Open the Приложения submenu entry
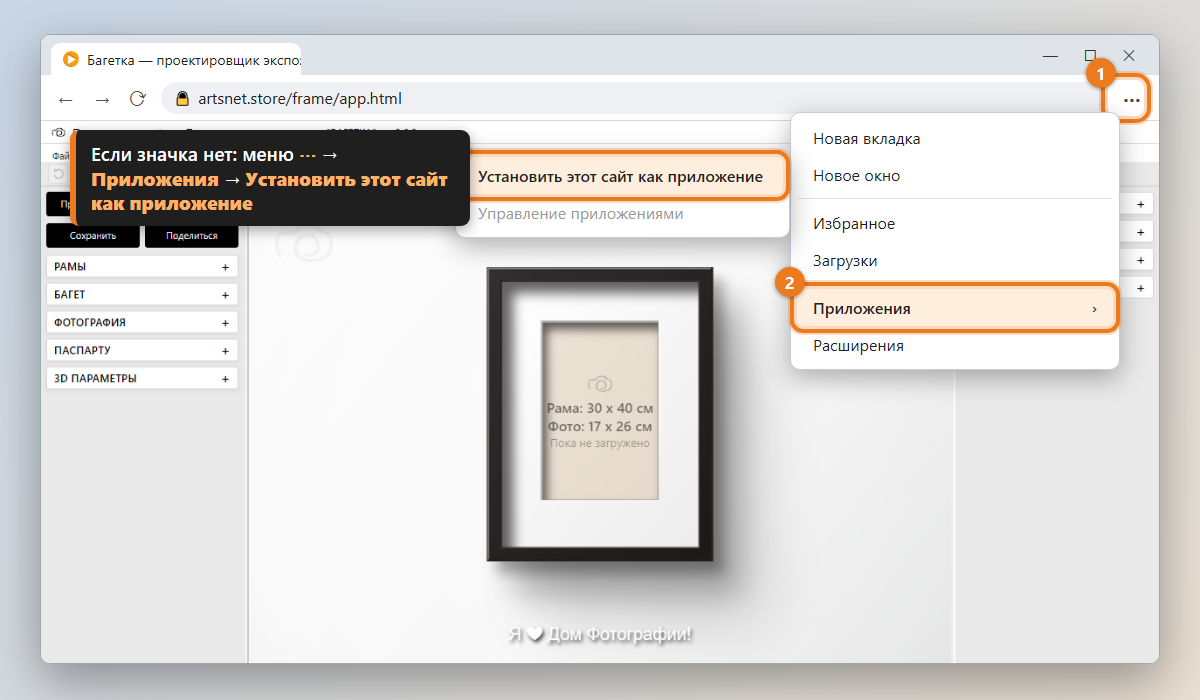1200x700 pixels. (955, 309)
